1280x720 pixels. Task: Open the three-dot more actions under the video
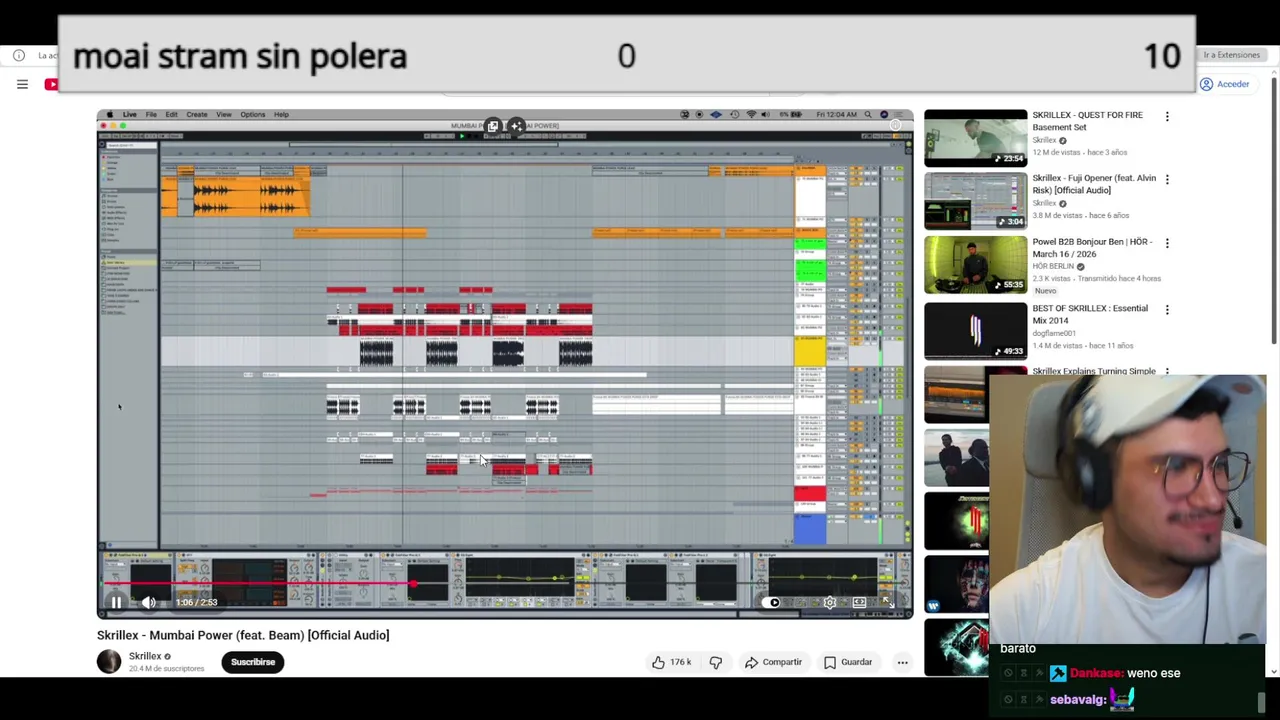coord(902,662)
